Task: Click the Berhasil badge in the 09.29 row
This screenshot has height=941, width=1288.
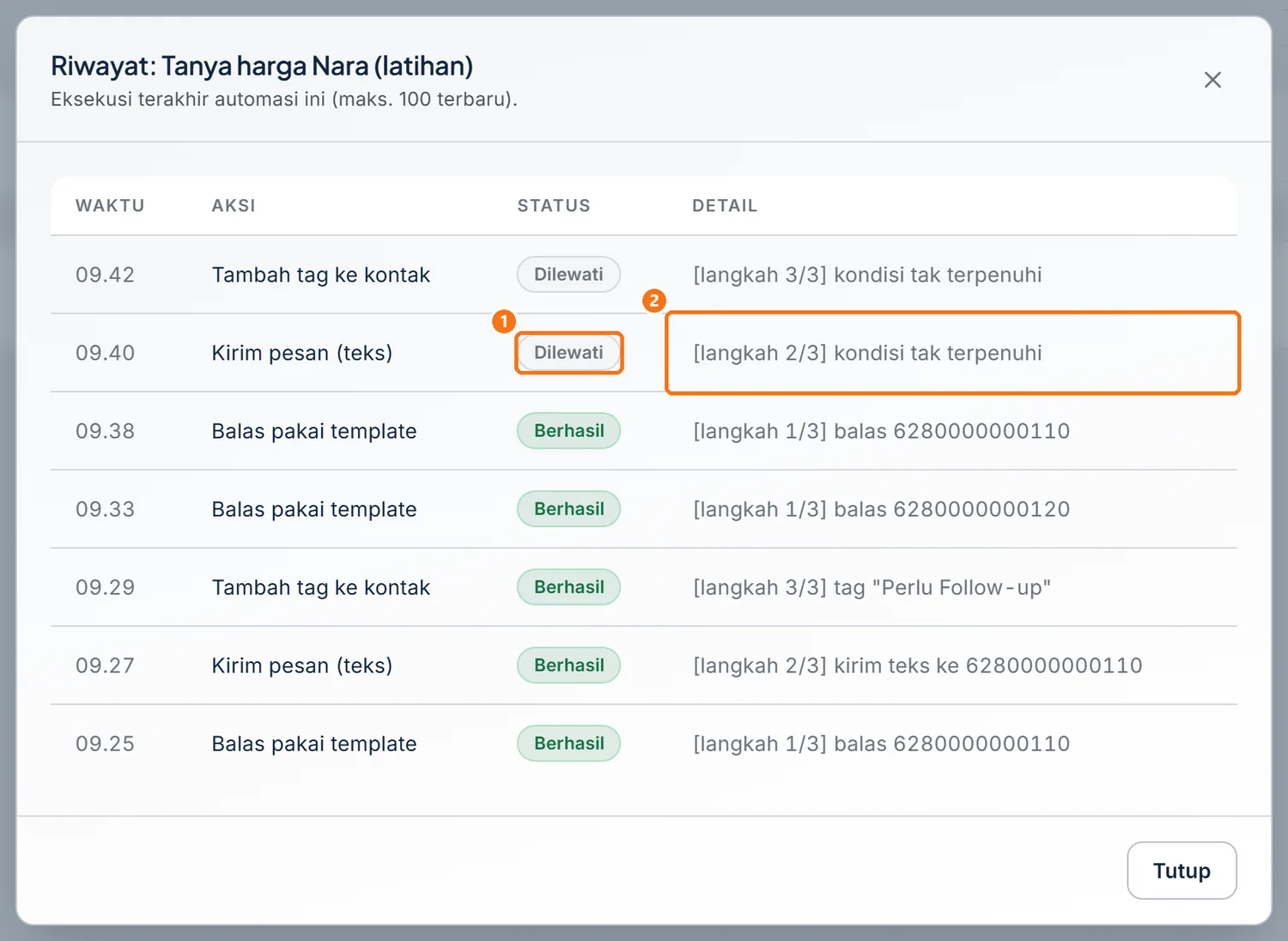Action: (x=568, y=587)
